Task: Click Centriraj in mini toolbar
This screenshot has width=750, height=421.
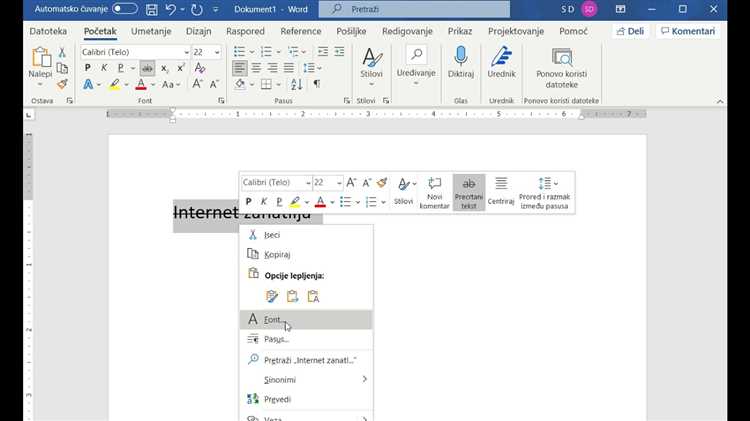Action: pyautogui.click(x=501, y=192)
